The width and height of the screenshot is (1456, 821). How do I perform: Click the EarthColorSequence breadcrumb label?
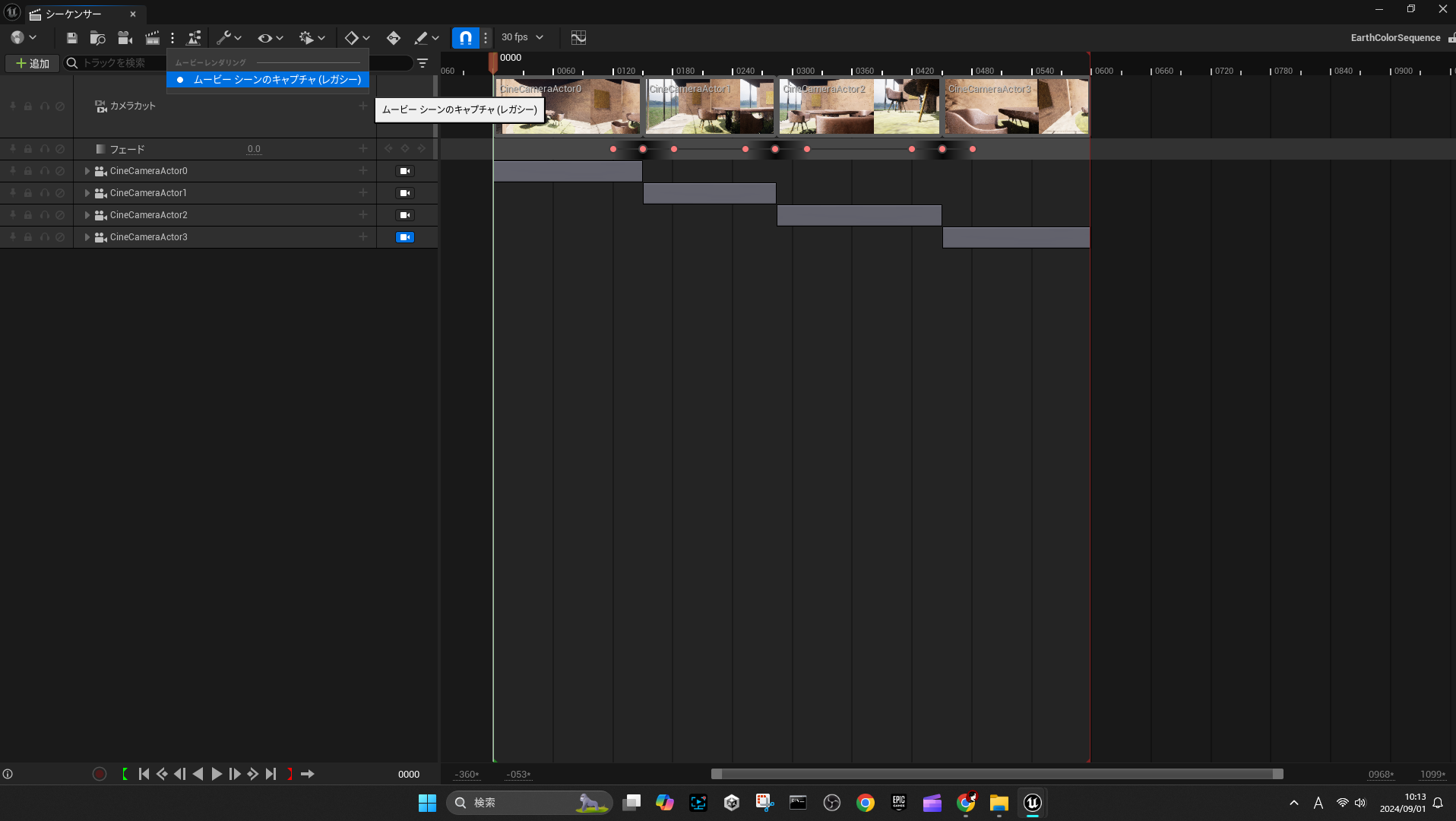(1395, 38)
